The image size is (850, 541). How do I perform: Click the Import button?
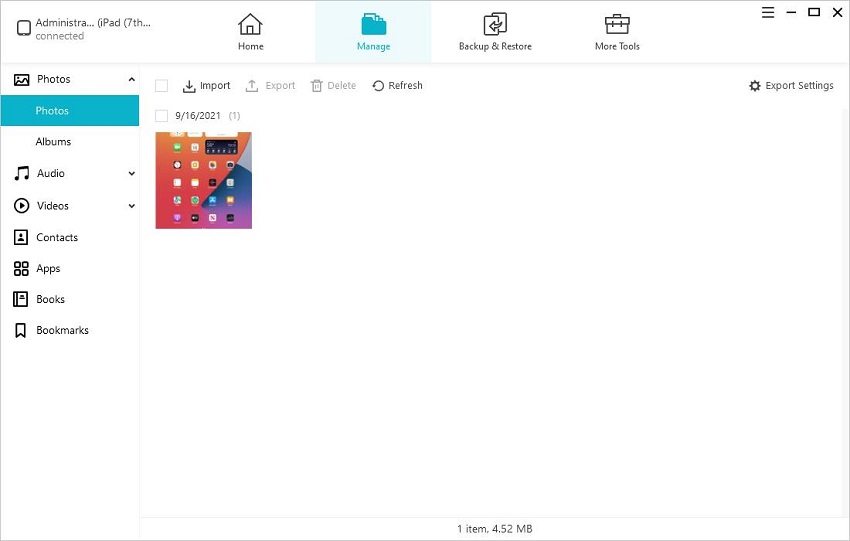[206, 86]
